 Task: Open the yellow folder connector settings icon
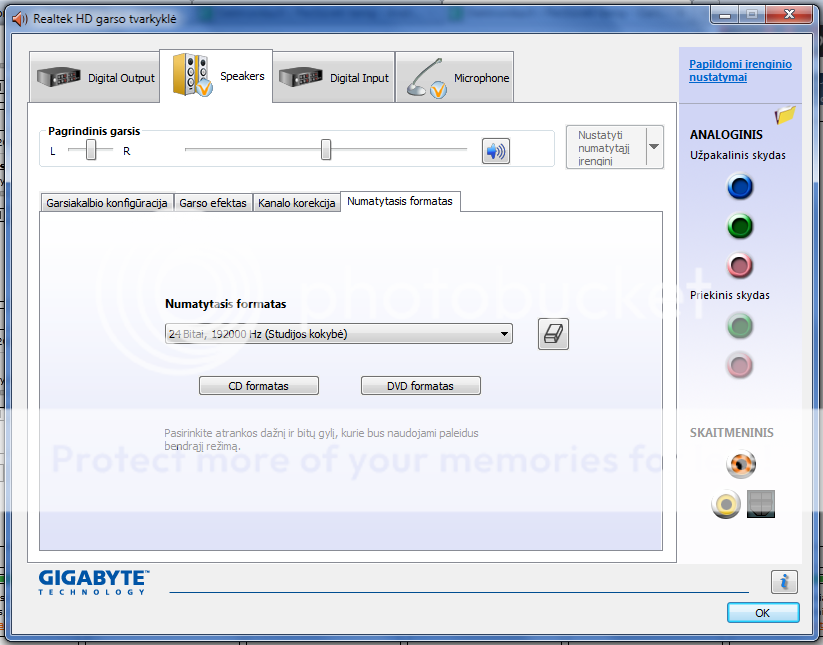click(784, 115)
